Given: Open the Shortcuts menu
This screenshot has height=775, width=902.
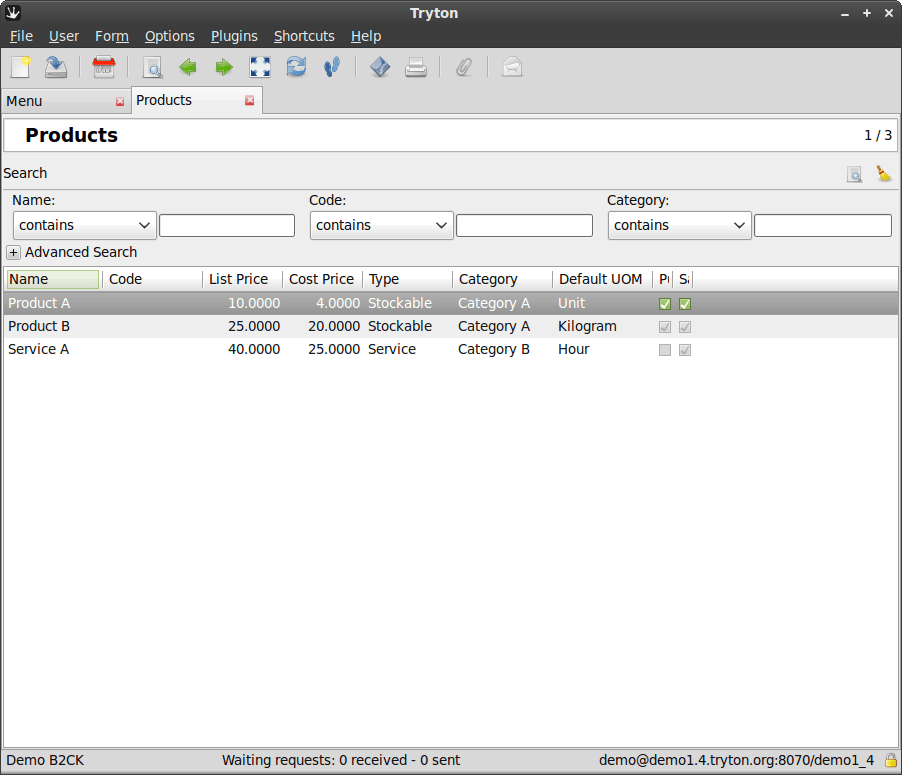Looking at the screenshot, I should 304,36.
